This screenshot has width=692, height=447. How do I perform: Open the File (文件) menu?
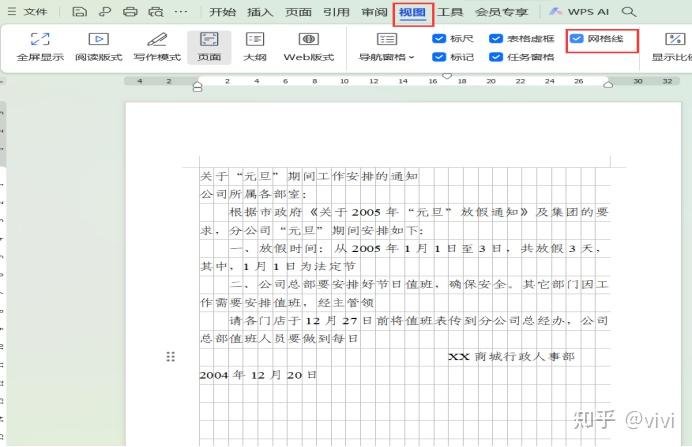pos(35,12)
